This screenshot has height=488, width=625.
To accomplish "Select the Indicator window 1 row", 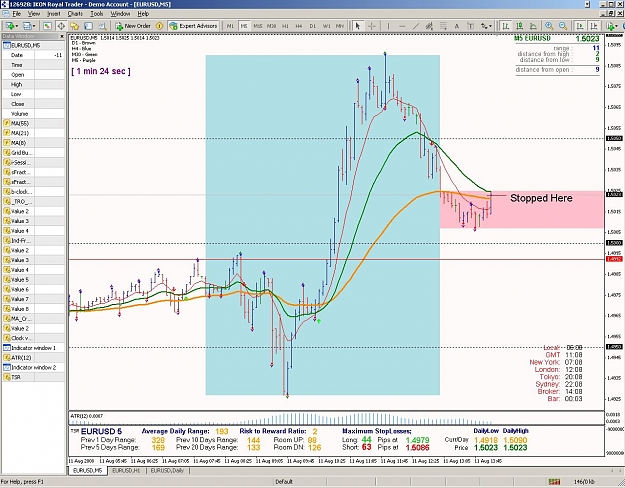I will (33, 348).
